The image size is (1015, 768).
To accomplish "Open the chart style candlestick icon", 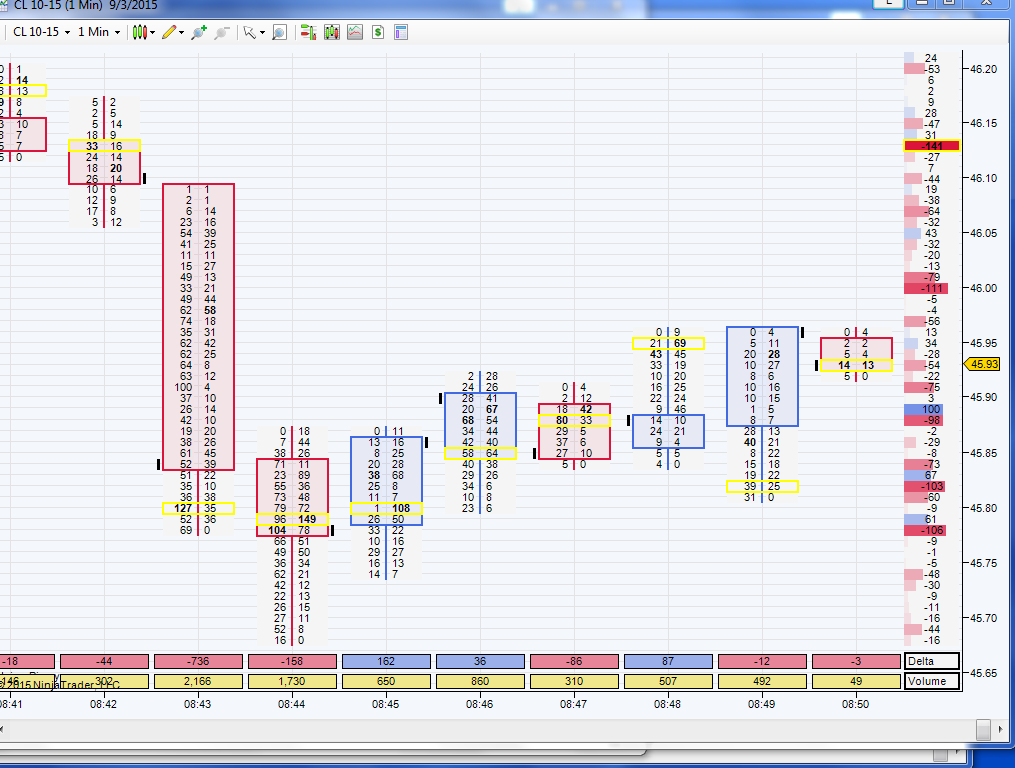I will point(139,32).
